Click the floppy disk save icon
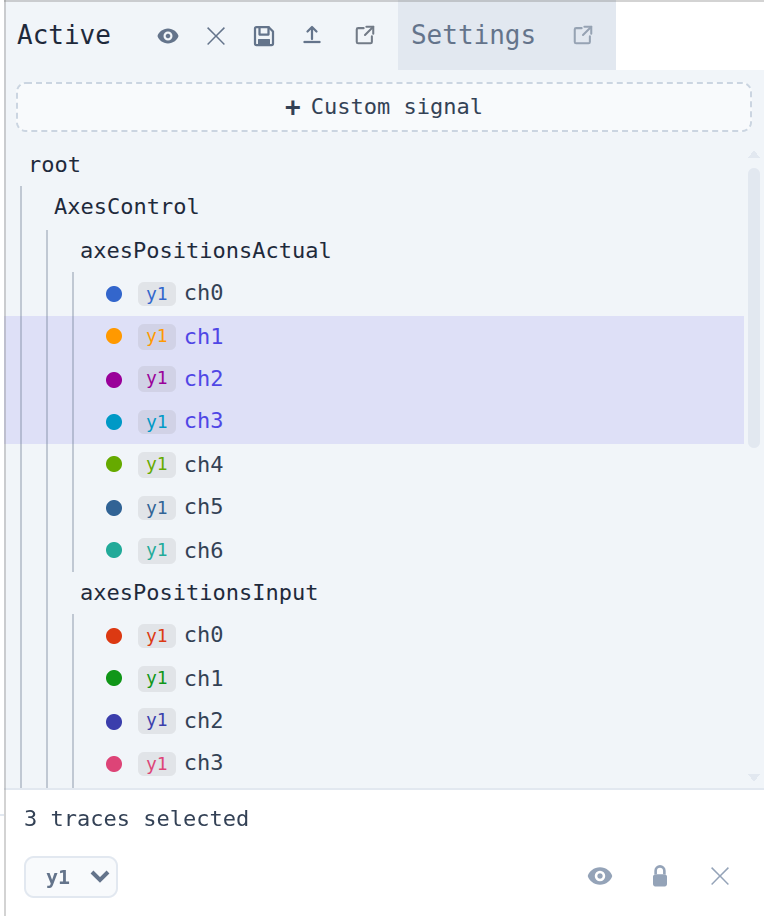The image size is (764, 916). coord(264,36)
